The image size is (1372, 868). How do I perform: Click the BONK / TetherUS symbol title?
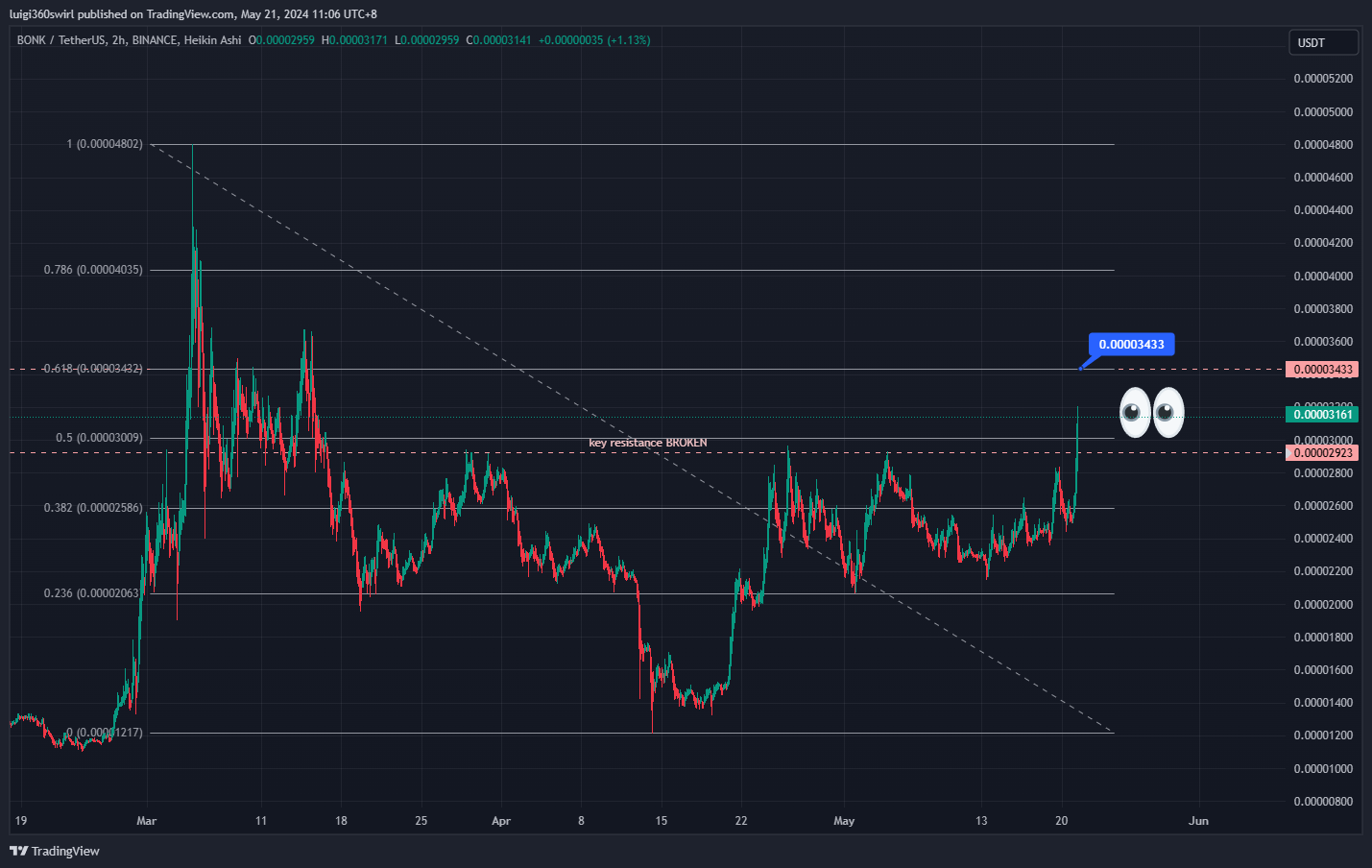point(60,40)
